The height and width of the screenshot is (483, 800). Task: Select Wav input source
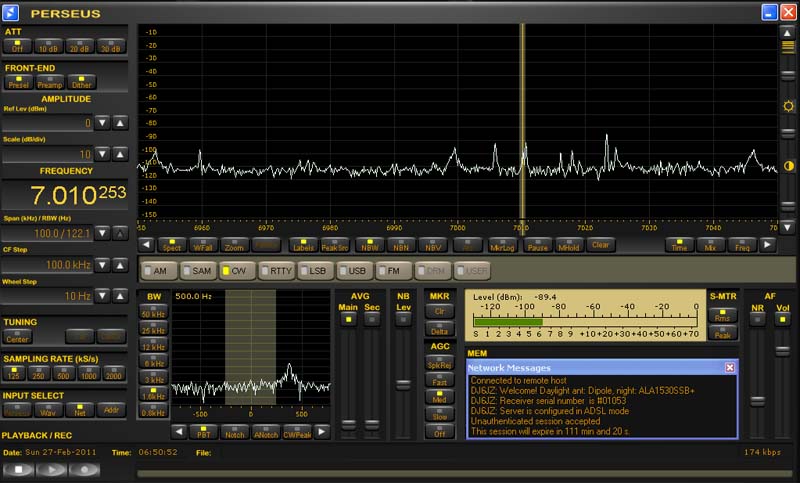tap(48, 410)
